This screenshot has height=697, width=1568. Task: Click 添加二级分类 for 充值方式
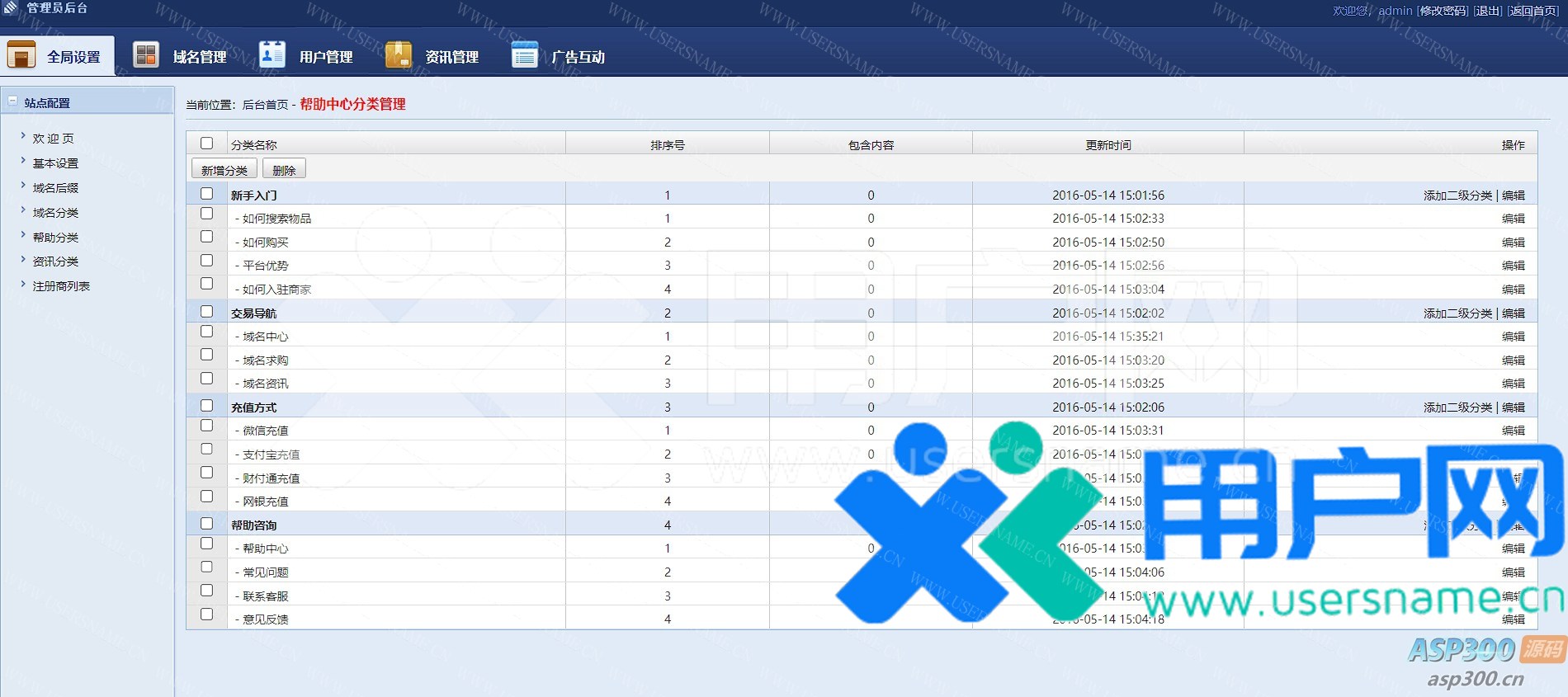coord(1457,407)
